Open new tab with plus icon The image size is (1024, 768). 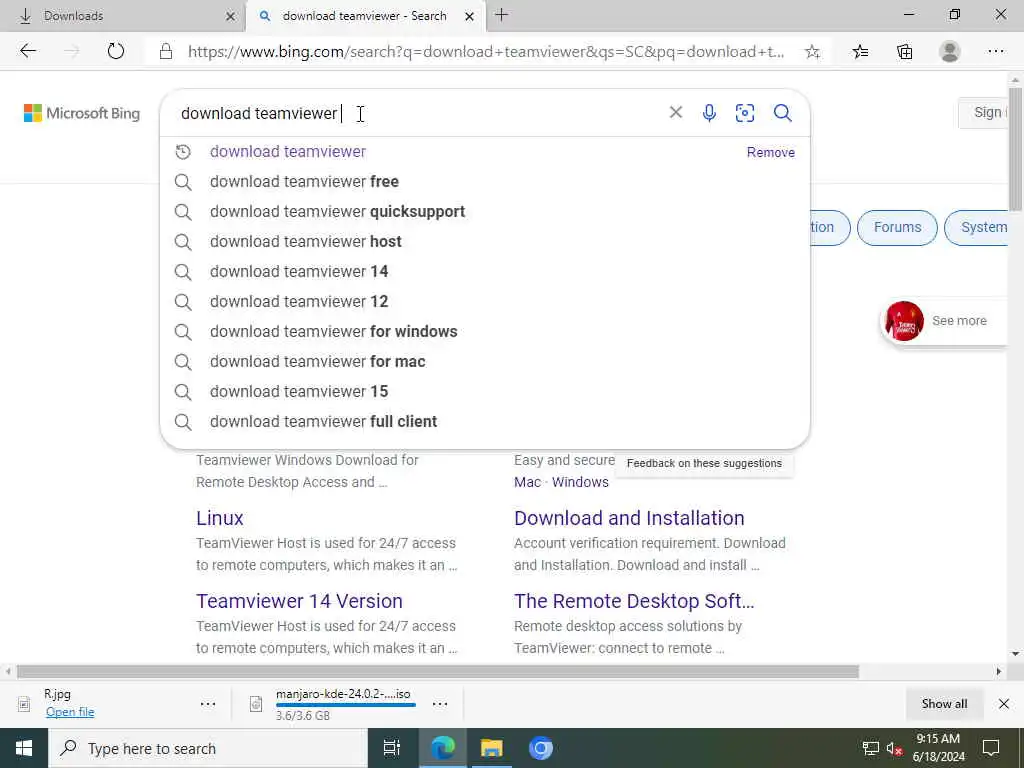[x=501, y=14]
